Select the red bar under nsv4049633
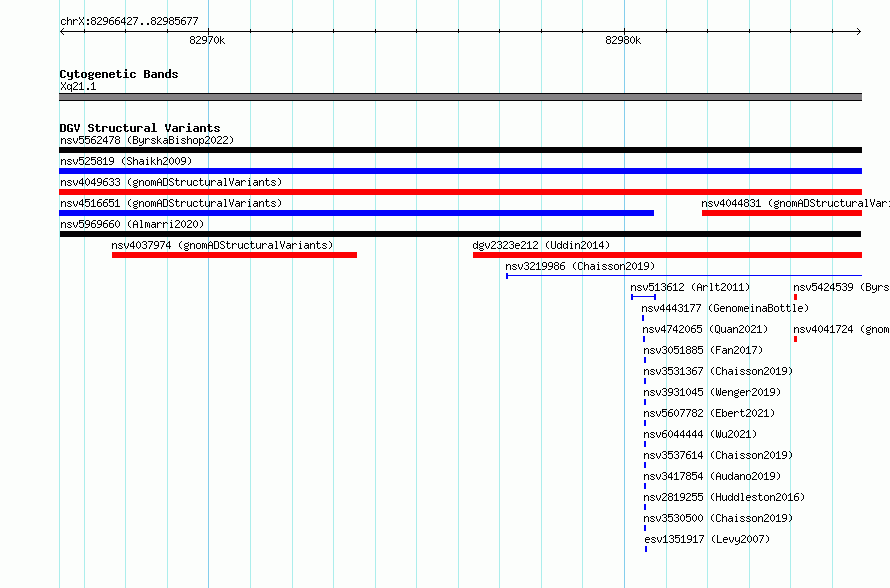890x588 pixels. (x=460, y=192)
